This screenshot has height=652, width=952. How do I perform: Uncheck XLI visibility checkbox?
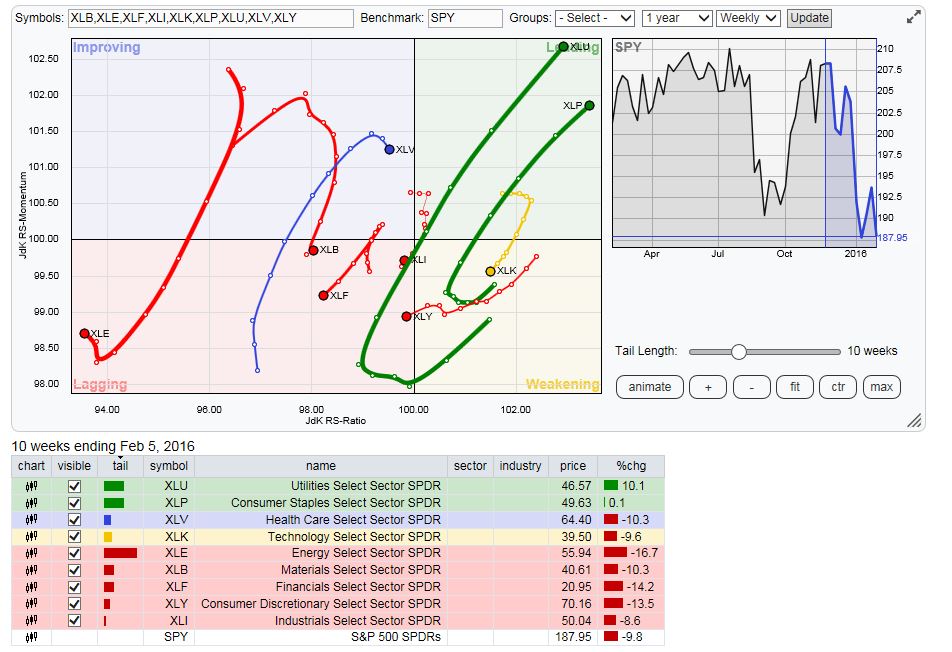click(x=74, y=620)
